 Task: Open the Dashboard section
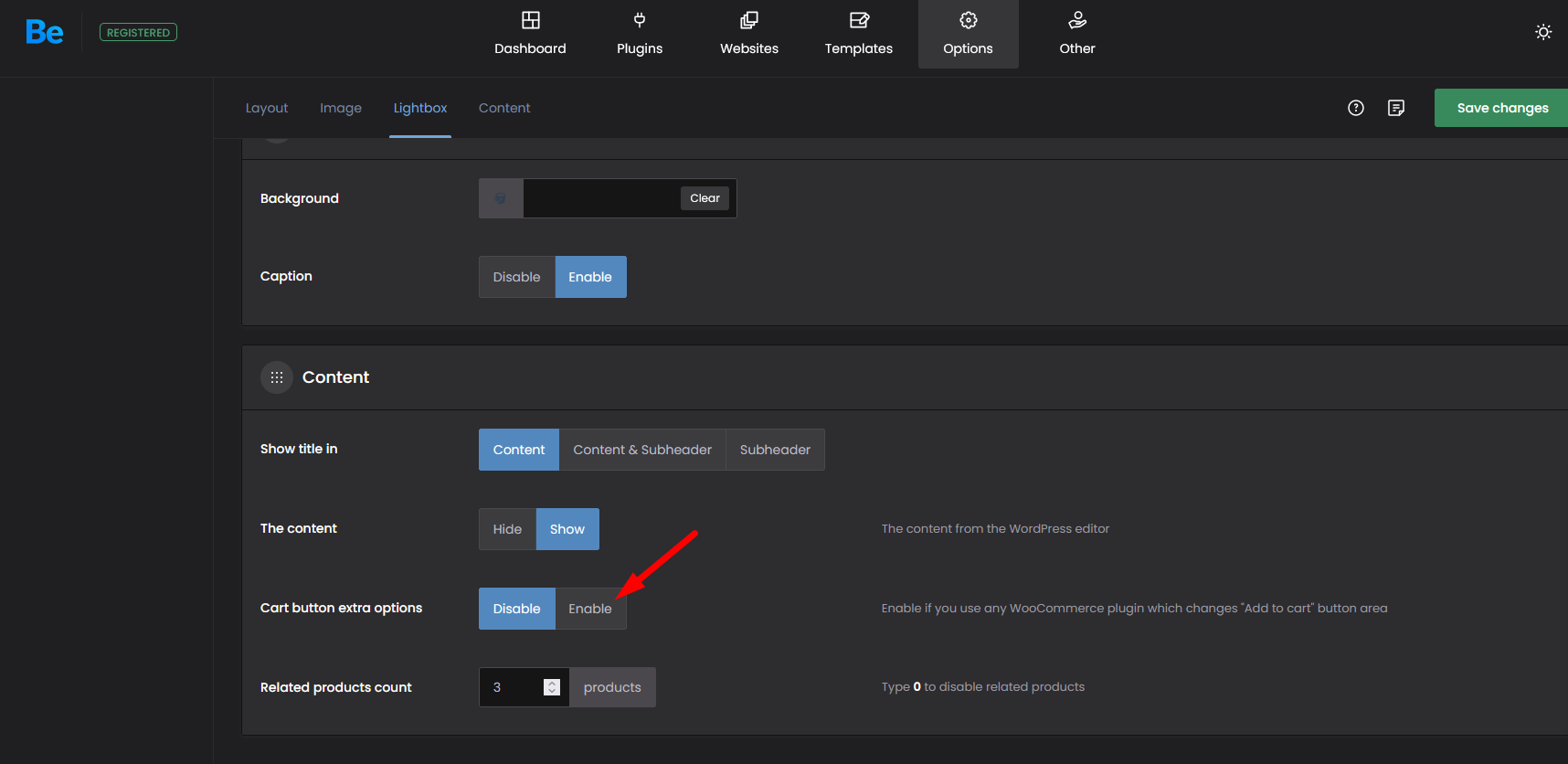[530, 34]
